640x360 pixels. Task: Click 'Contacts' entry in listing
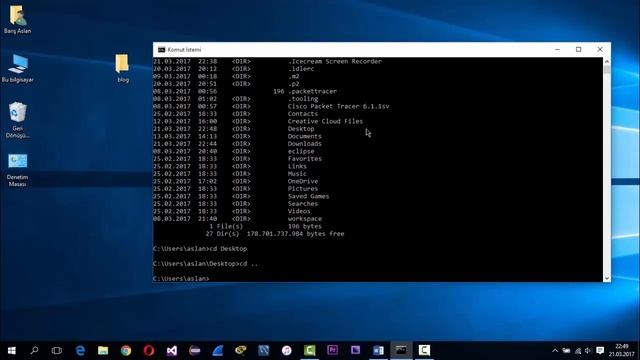303,114
